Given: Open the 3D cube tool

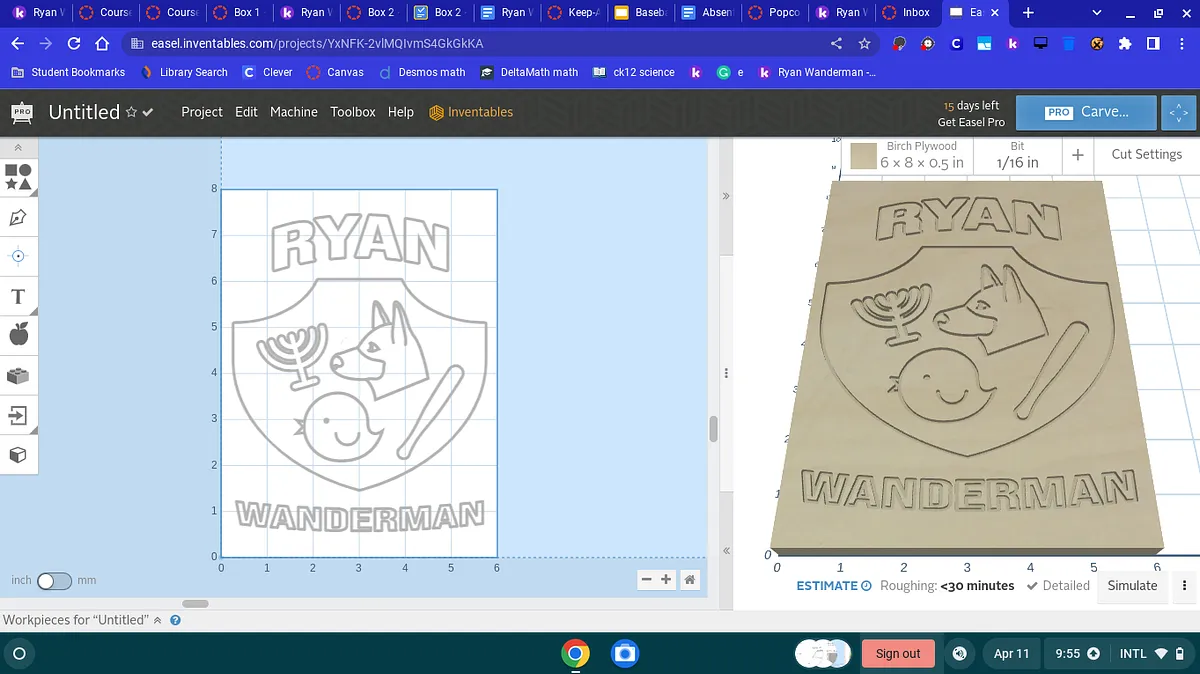Looking at the screenshot, I should pos(18,455).
